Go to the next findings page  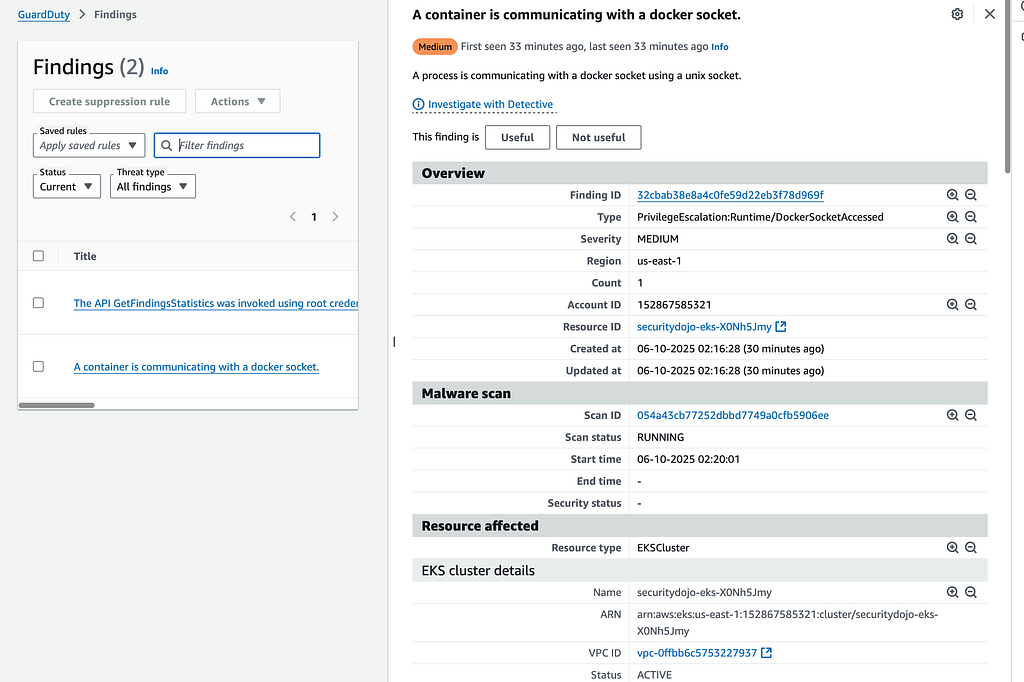335,217
